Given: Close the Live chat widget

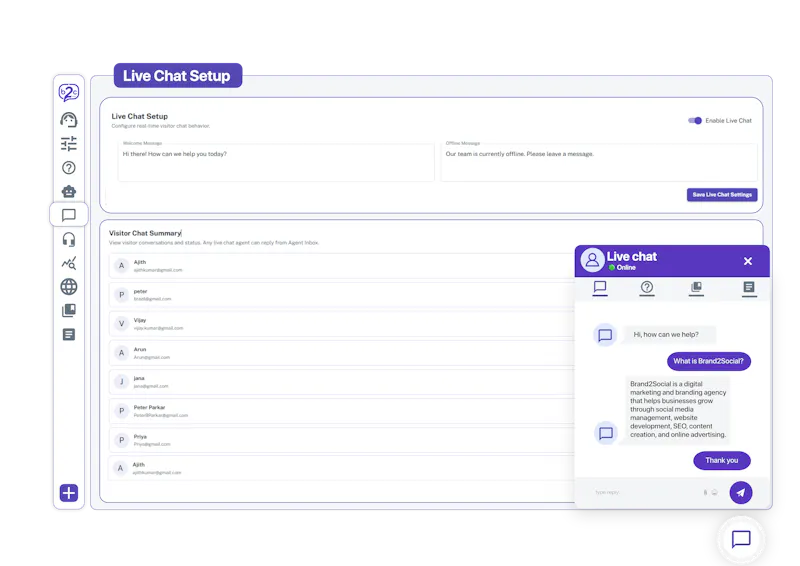Looking at the screenshot, I should 748,261.
